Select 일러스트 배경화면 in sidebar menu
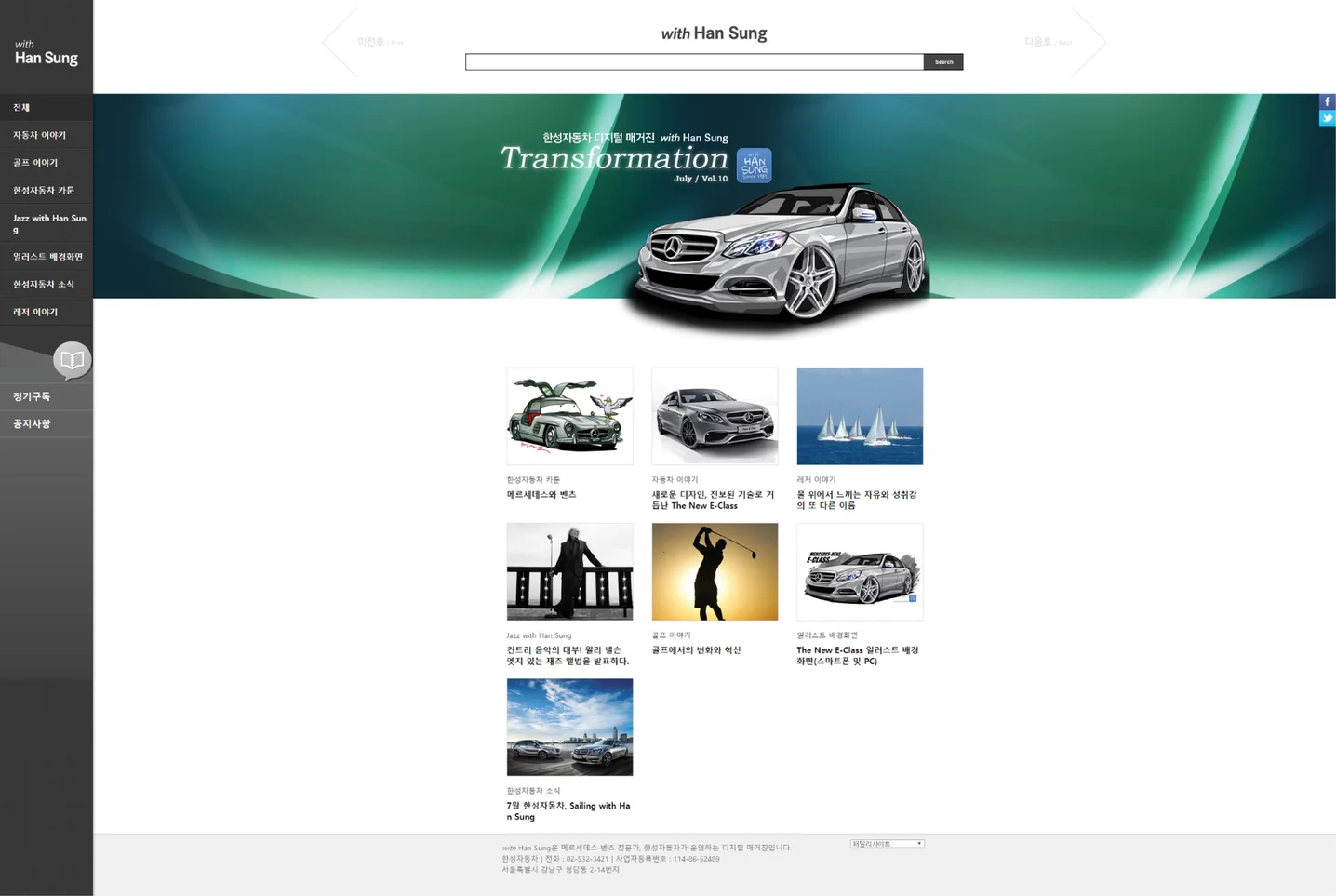The height and width of the screenshot is (896, 1336). pyautogui.click(x=47, y=257)
